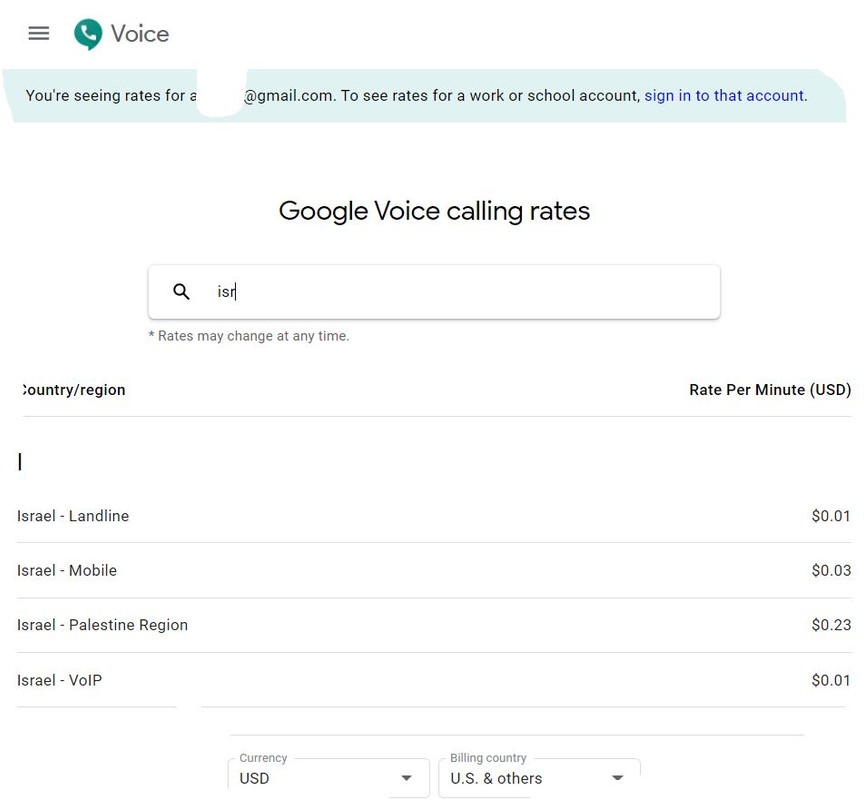Click the Rate Per Minute (USD) header

pos(770,390)
